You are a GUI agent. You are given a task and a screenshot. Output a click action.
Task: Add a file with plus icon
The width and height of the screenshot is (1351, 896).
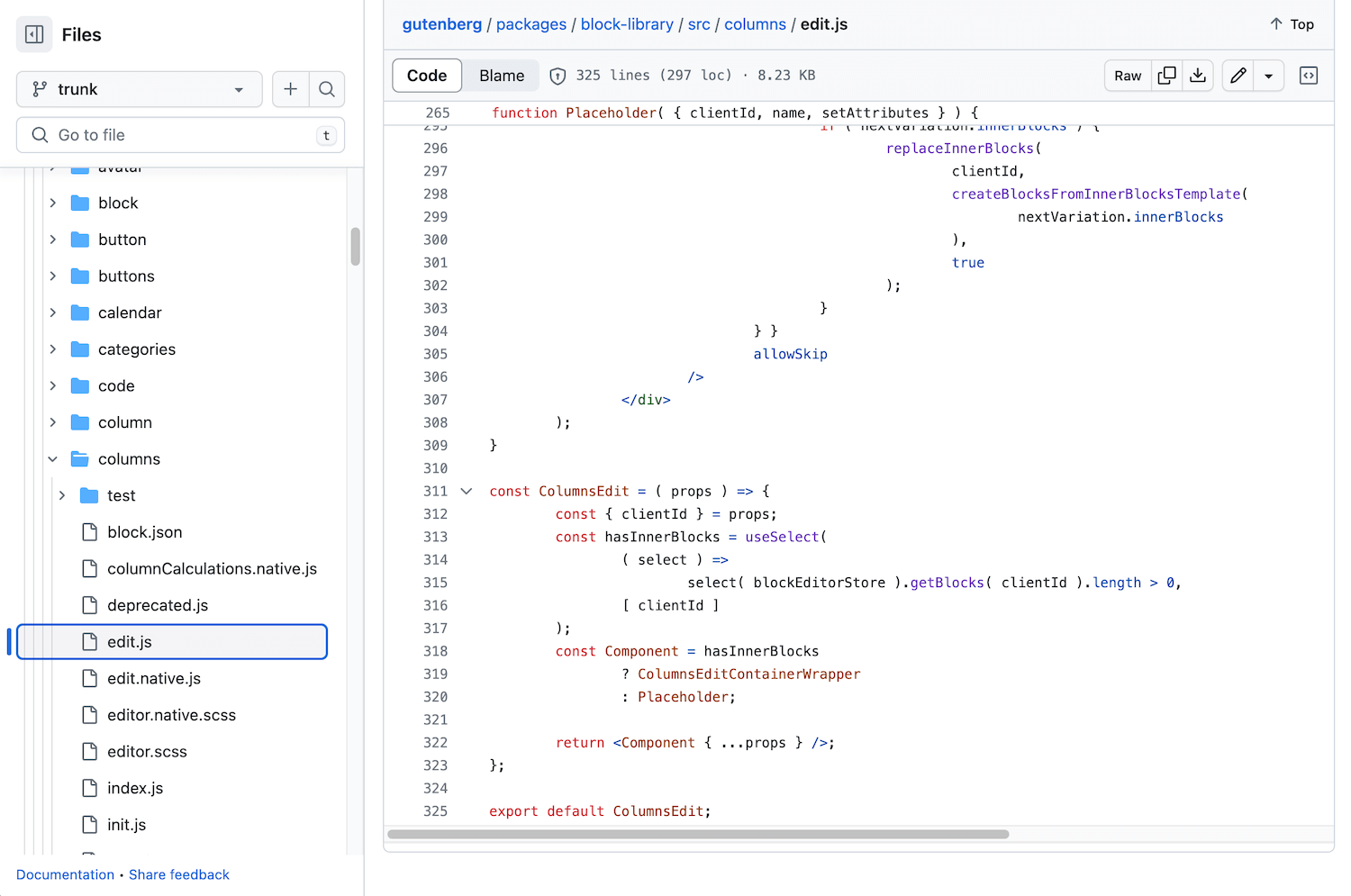coord(290,89)
